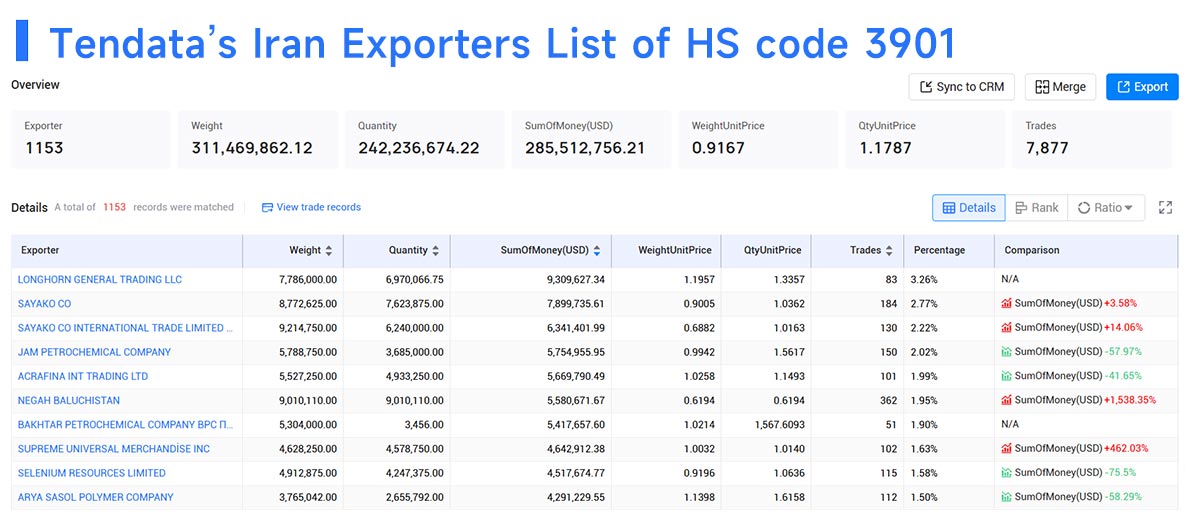This screenshot has height=518, width=1190.
Task: Open NEGAH BALUCHISTAN exporter link
Action: pos(69,400)
